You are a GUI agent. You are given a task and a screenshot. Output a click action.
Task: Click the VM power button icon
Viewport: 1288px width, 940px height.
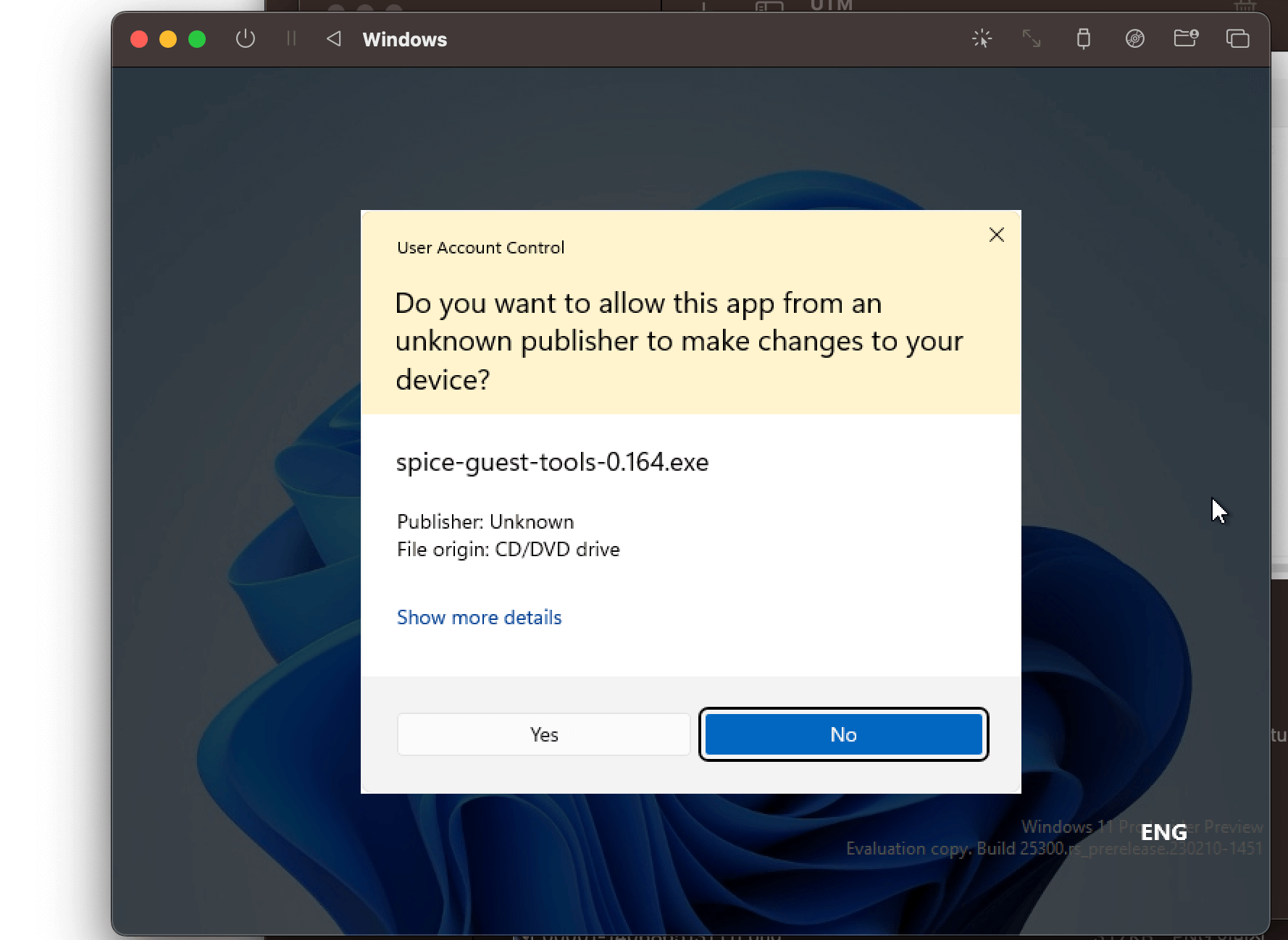(246, 38)
